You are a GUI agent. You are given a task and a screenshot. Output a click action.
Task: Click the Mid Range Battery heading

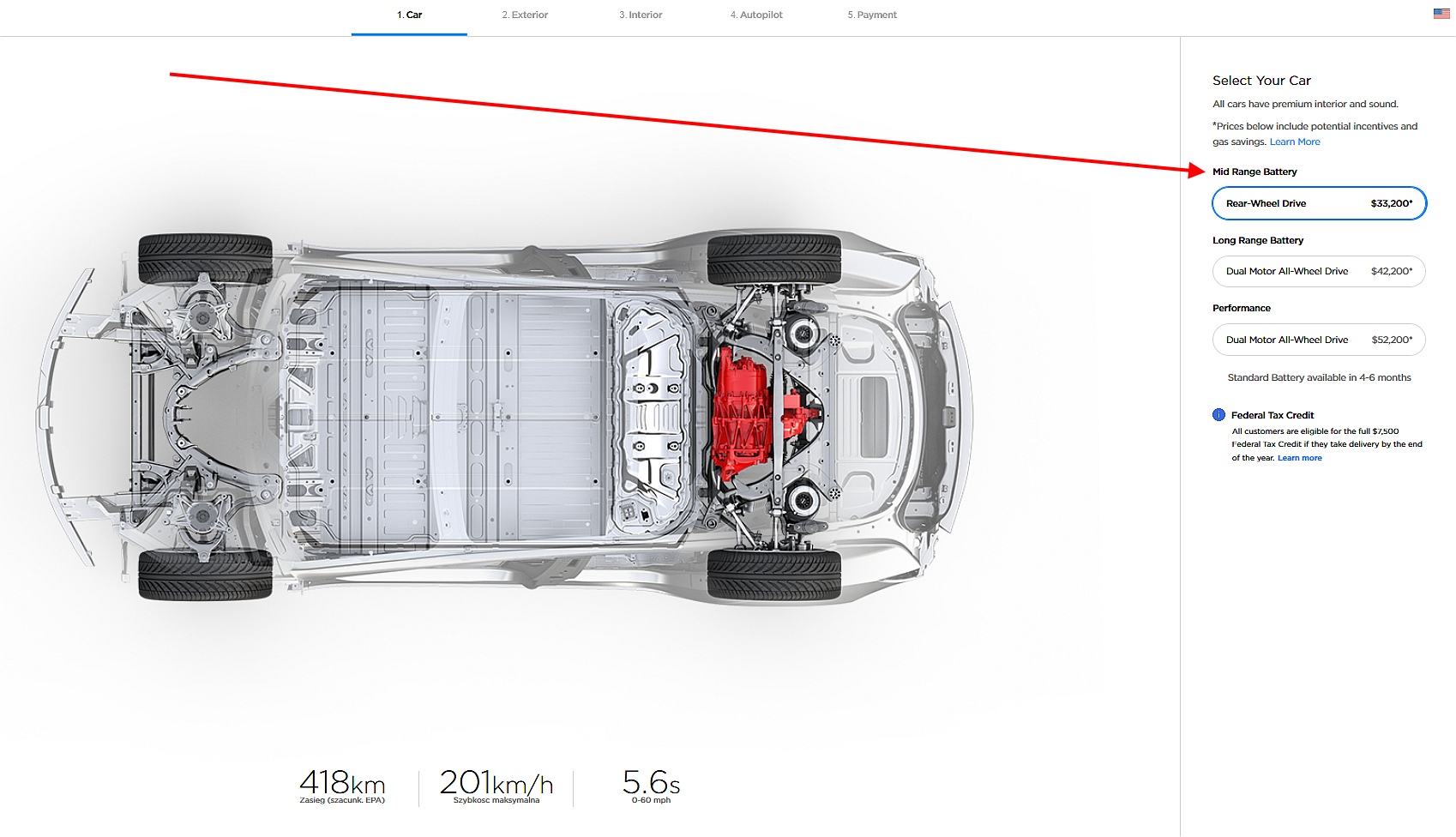(1254, 172)
